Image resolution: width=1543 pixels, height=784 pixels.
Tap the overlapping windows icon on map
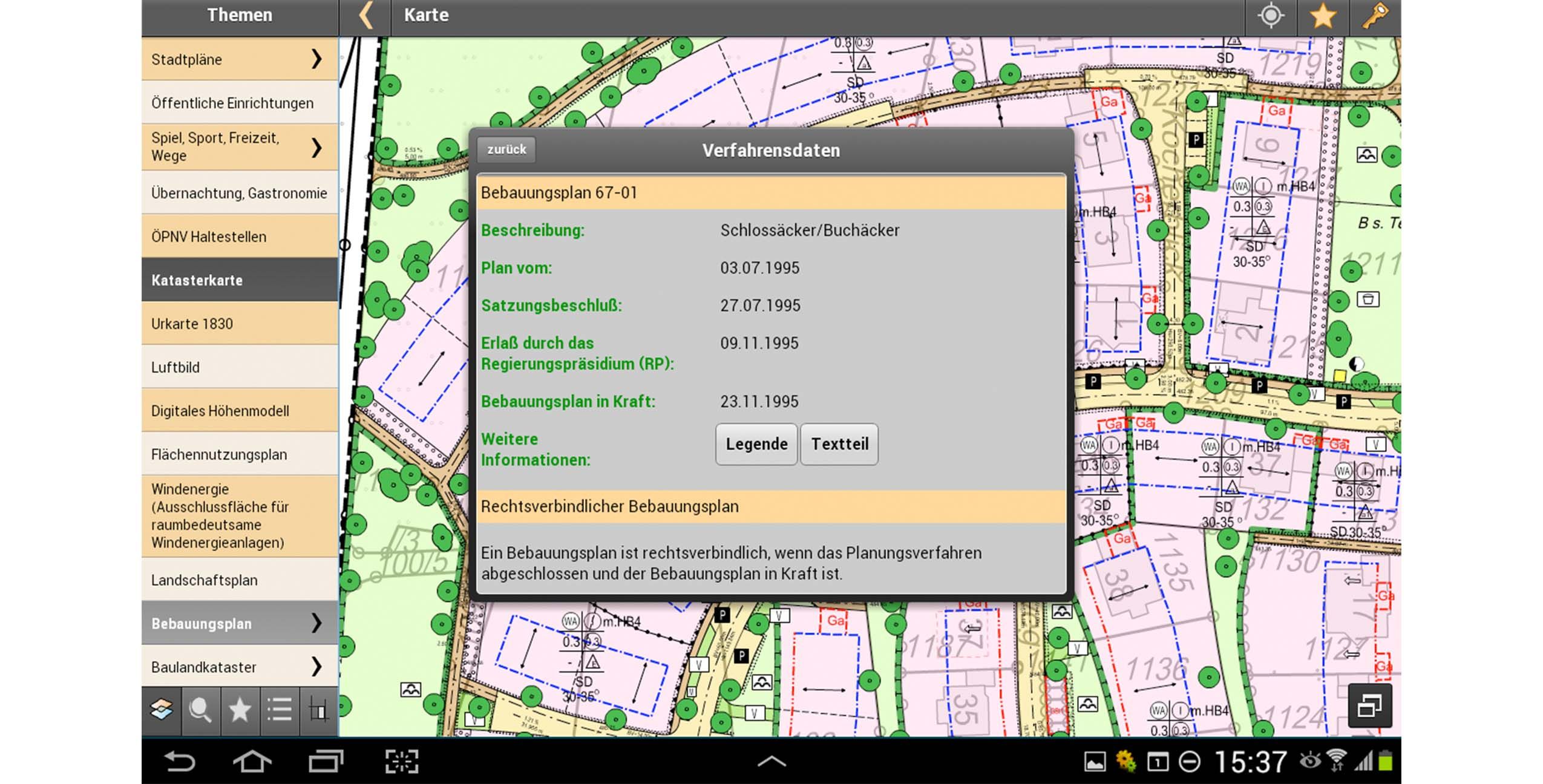pyautogui.click(x=1369, y=705)
